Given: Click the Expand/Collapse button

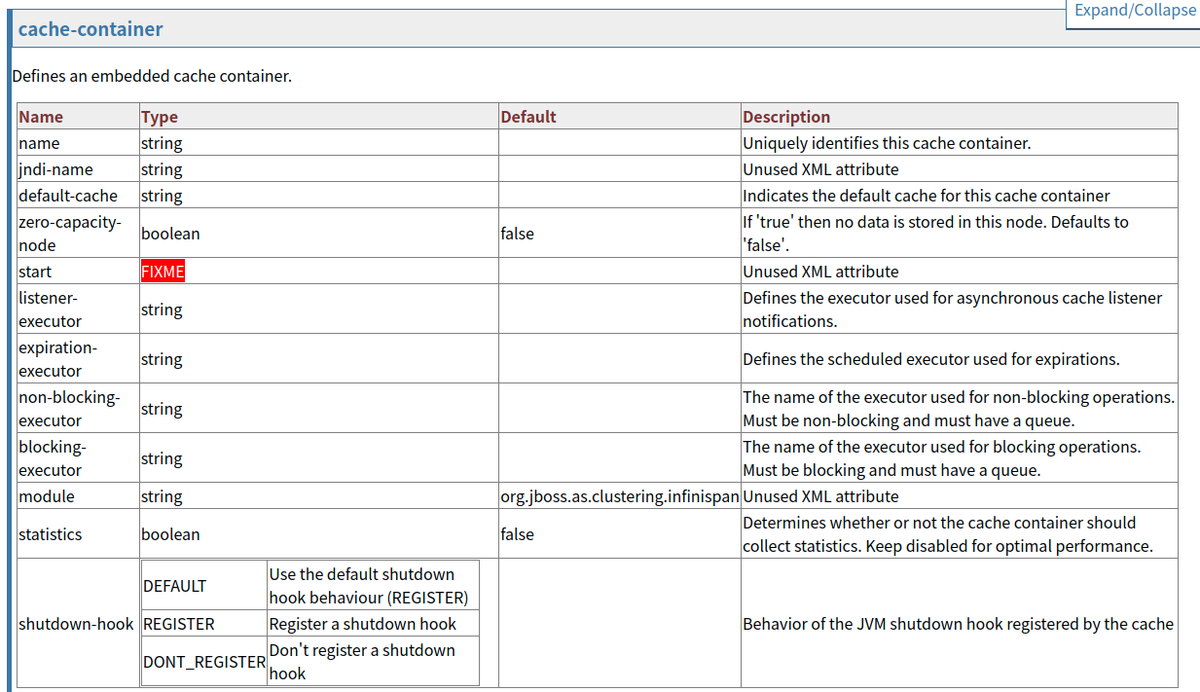Looking at the screenshot, I should point(1133,12).
